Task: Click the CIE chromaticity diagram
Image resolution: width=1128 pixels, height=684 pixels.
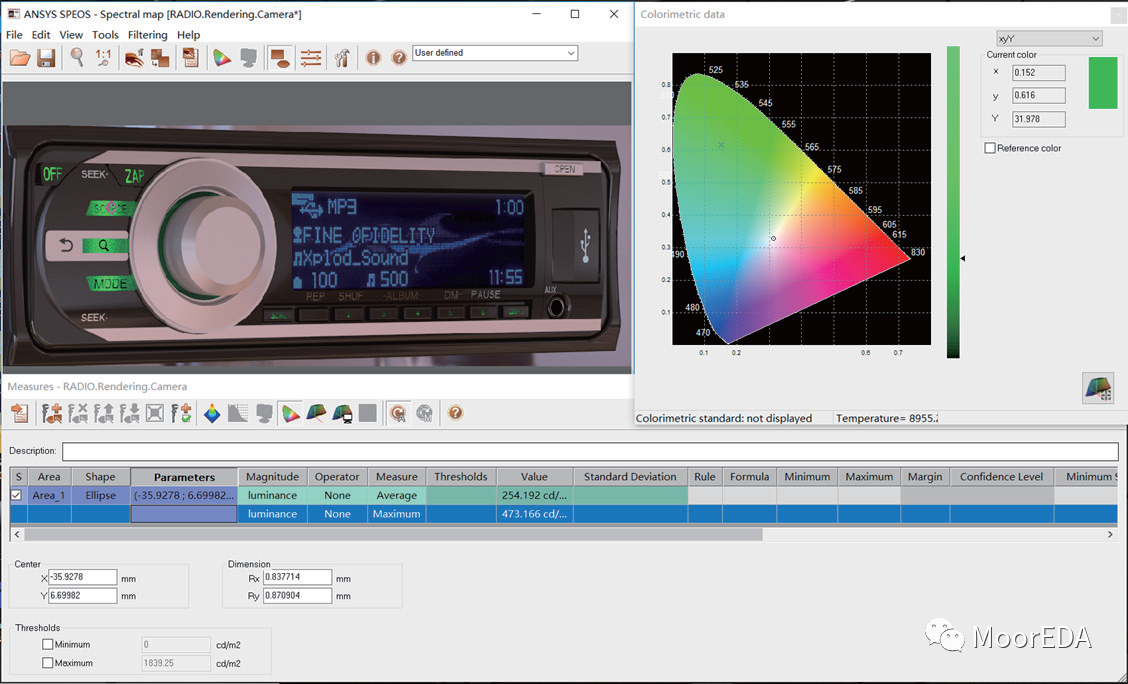Action: point(801,199)
